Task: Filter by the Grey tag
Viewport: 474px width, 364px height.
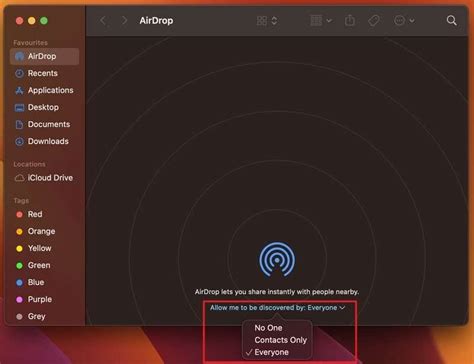Action: click(44, 316)
